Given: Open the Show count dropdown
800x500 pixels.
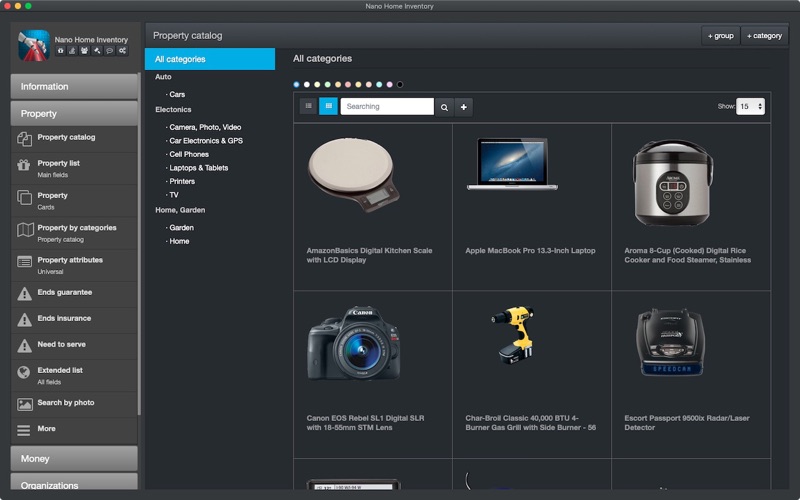Looking at the screenshot, I should tap(750, 106).
